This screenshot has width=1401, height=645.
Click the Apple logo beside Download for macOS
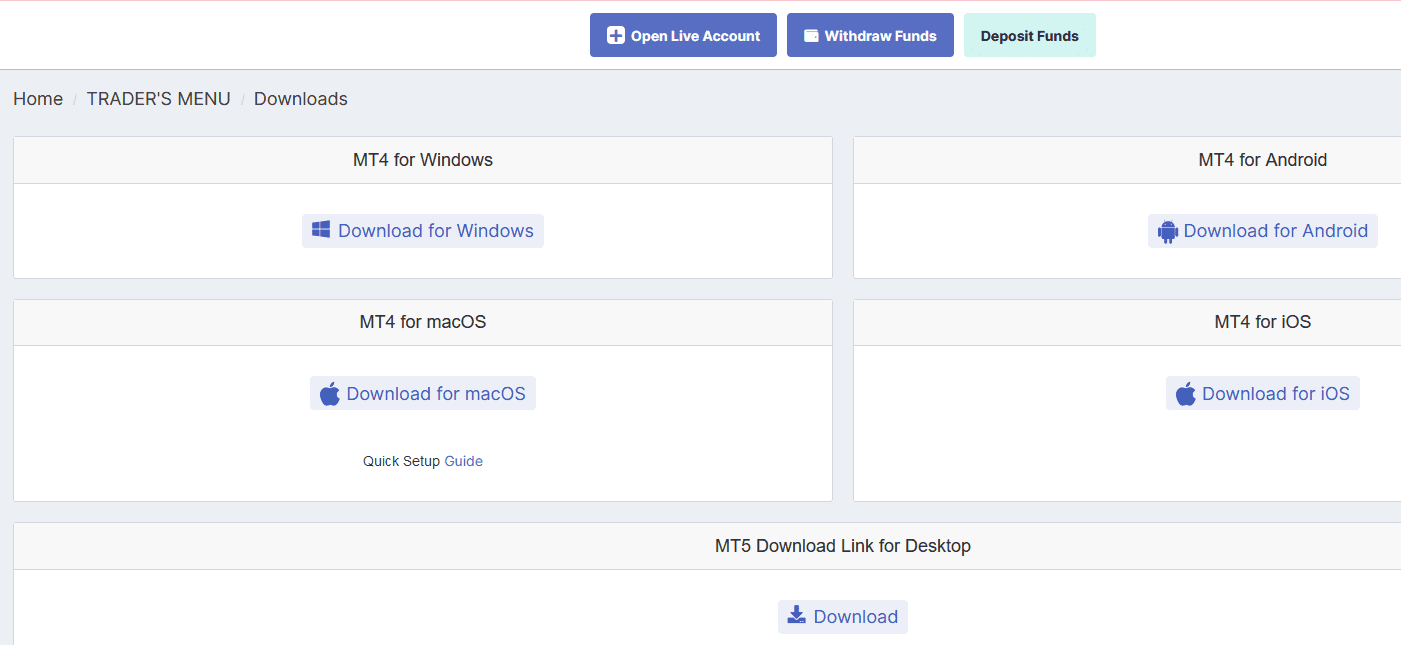coord(330,394)
